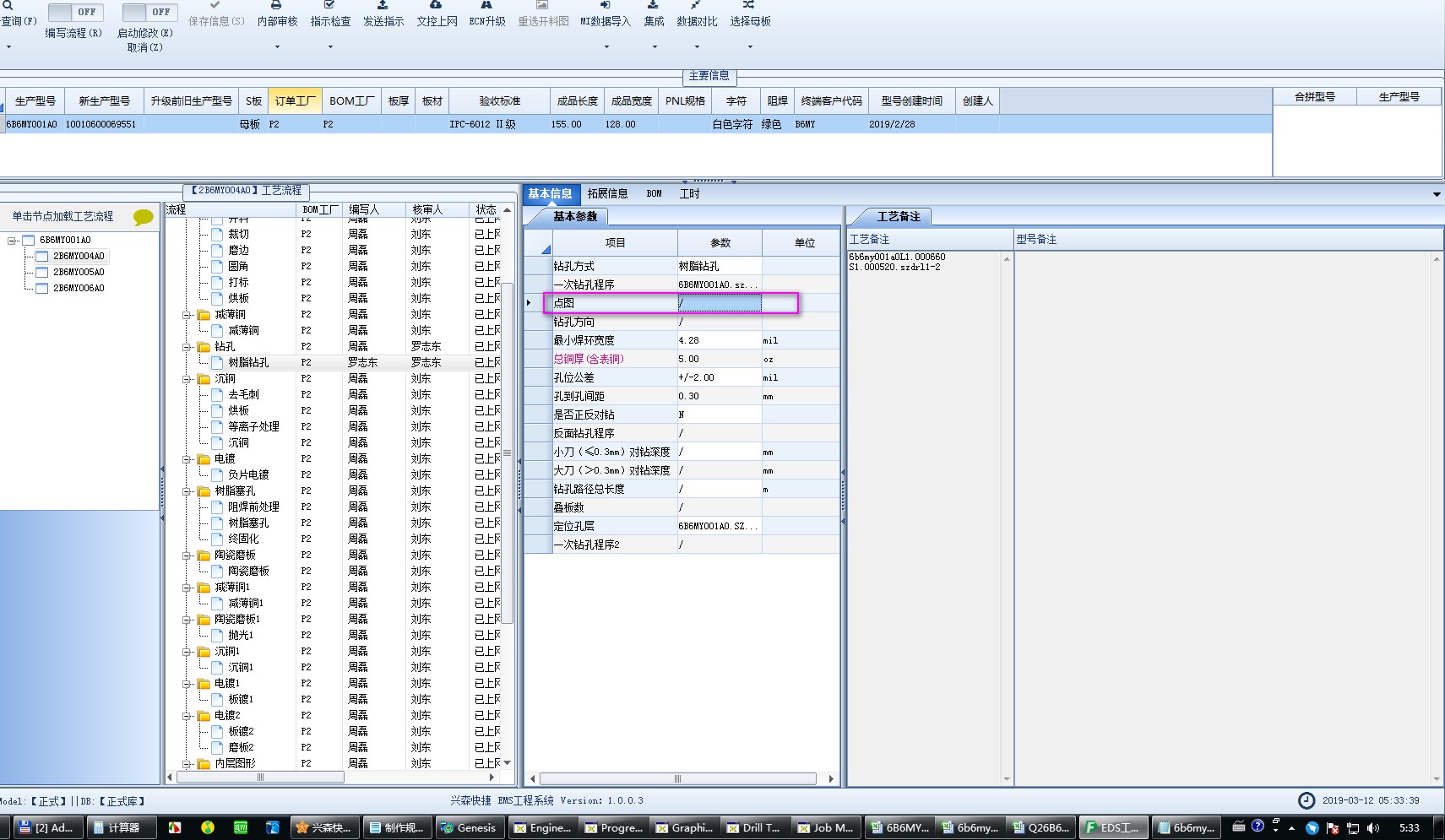Click the 参数 column header
The width and height of the screenshot is (1445, 840).
coord(720,242)
